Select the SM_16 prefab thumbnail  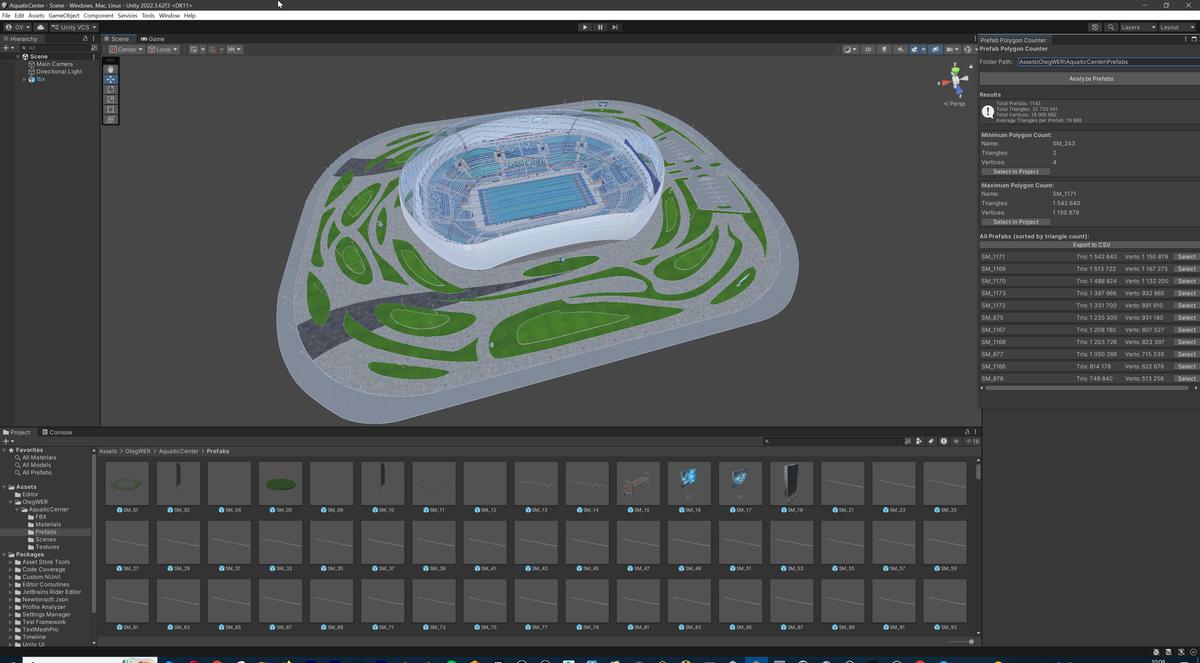tap(689, 483)
